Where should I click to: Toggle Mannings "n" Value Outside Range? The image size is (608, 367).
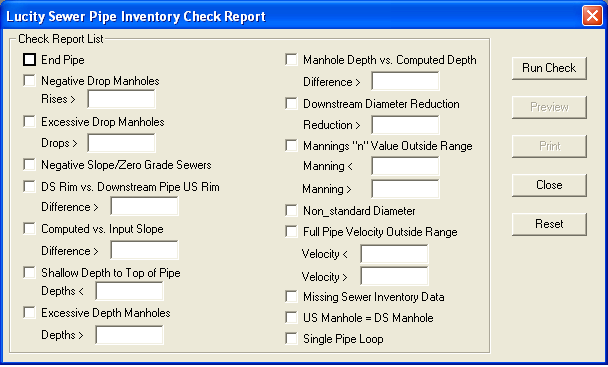coord(291,145)
